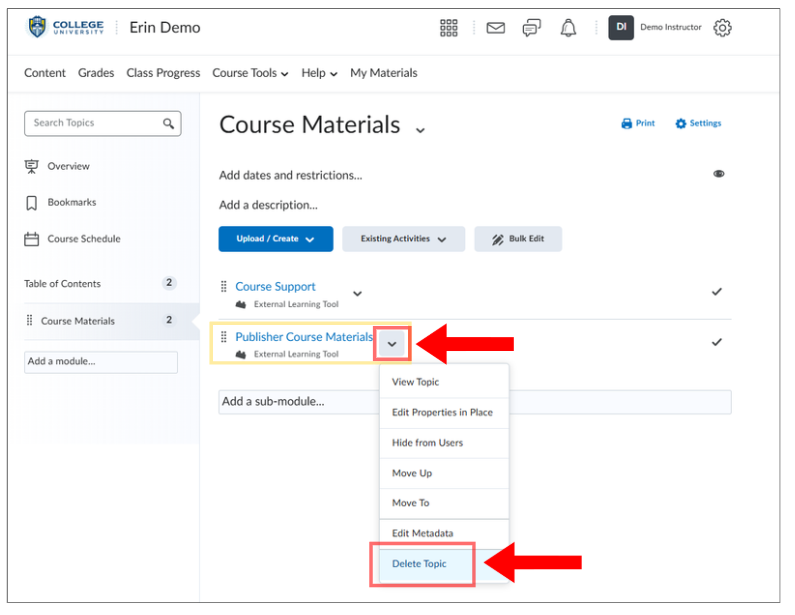Open the message alerts envelope icon

pos(495,28)
